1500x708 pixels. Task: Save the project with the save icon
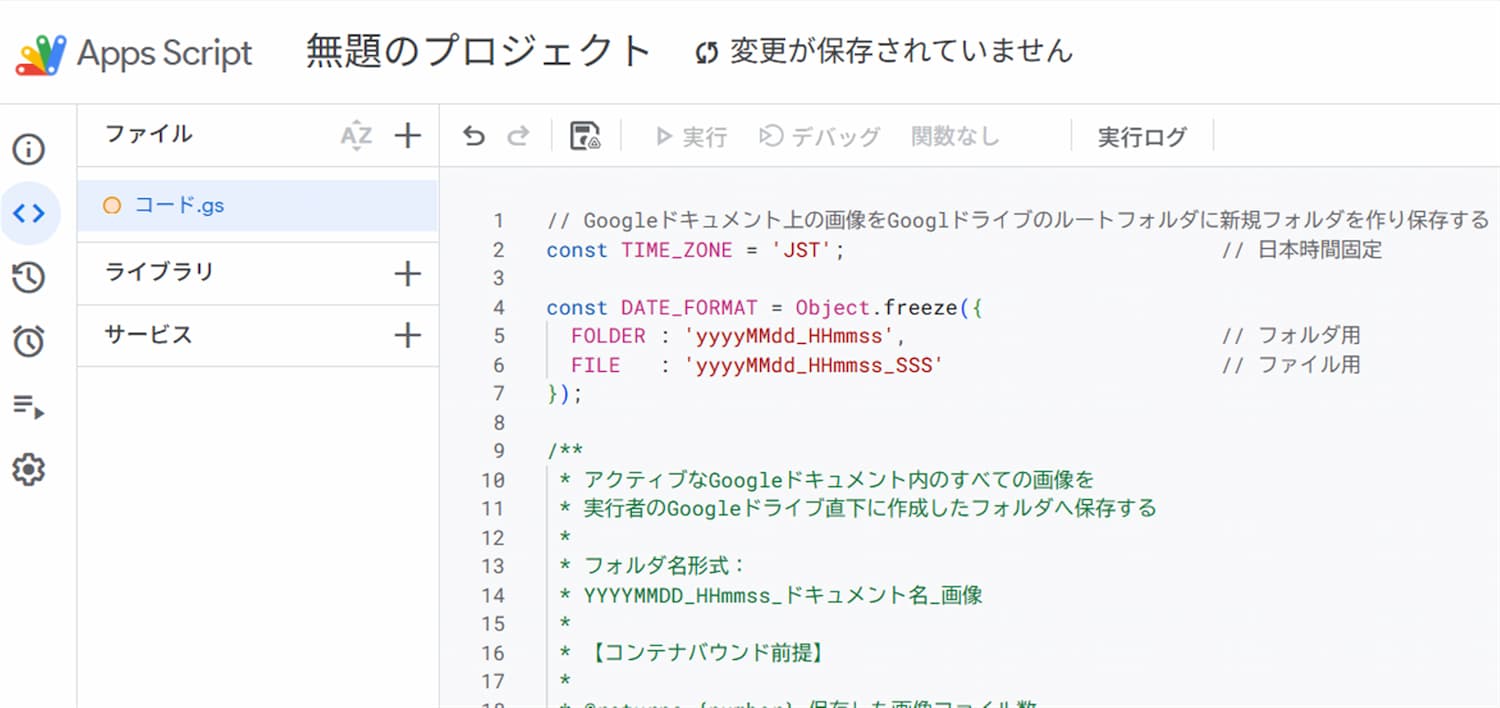pyautogui.click(x=585, y=136)
